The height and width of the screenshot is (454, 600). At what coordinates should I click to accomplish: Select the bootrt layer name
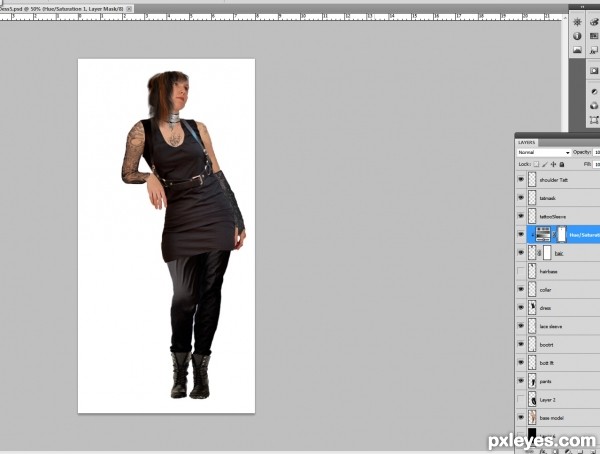click(x=546, y=345)
